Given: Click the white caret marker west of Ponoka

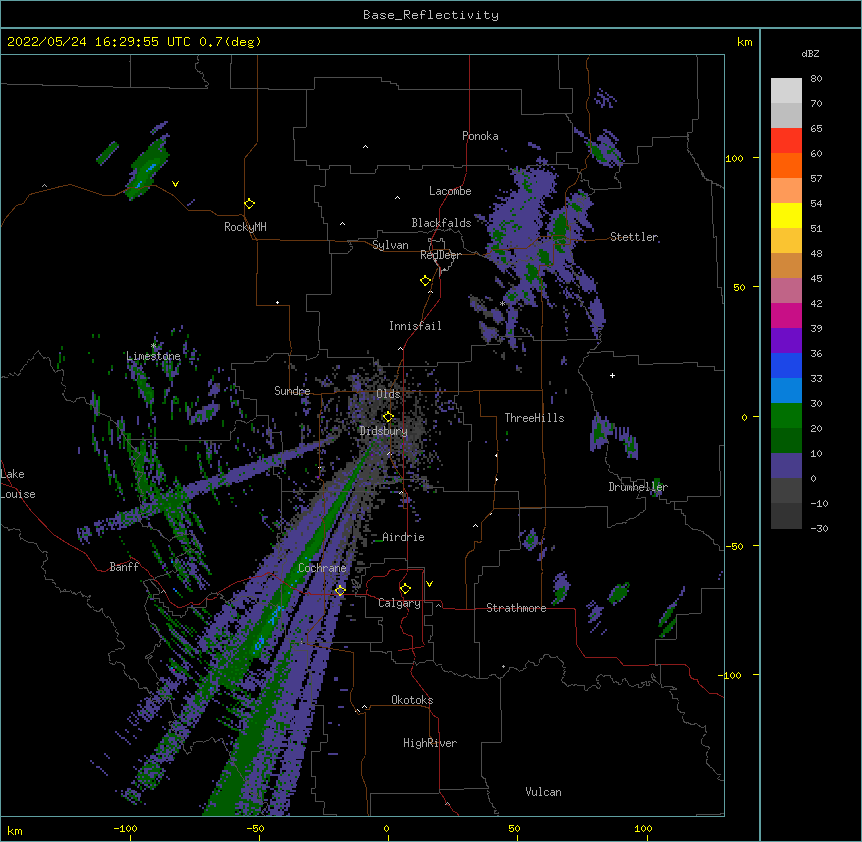Looking at the screenshot, I should [365, 147].
